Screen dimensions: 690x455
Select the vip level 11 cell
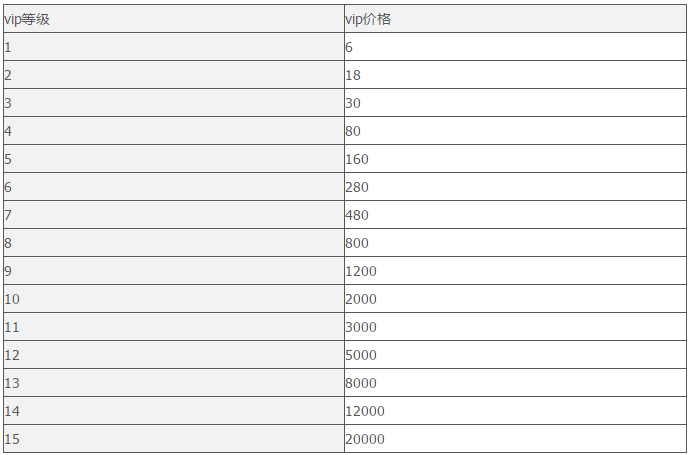[x=173, y=327]
